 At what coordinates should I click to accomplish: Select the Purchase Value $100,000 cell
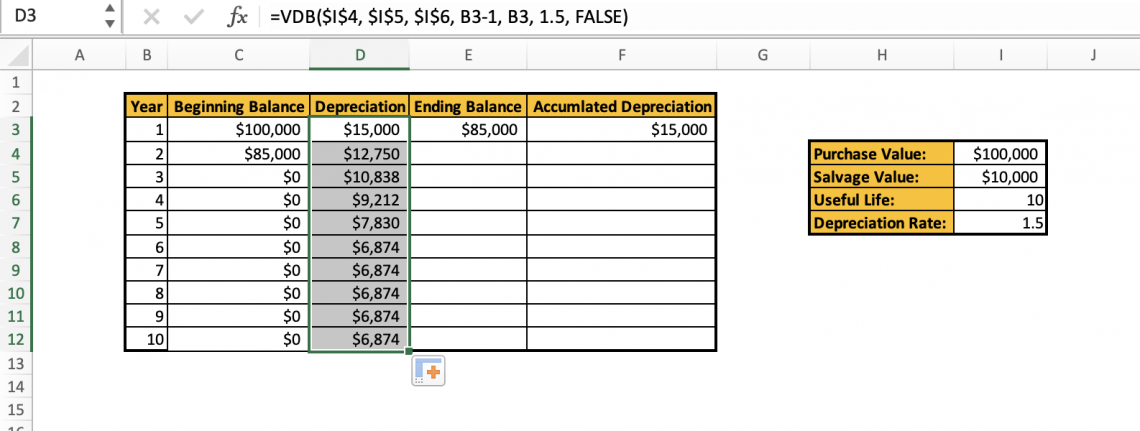click(x=1001, y=154)
